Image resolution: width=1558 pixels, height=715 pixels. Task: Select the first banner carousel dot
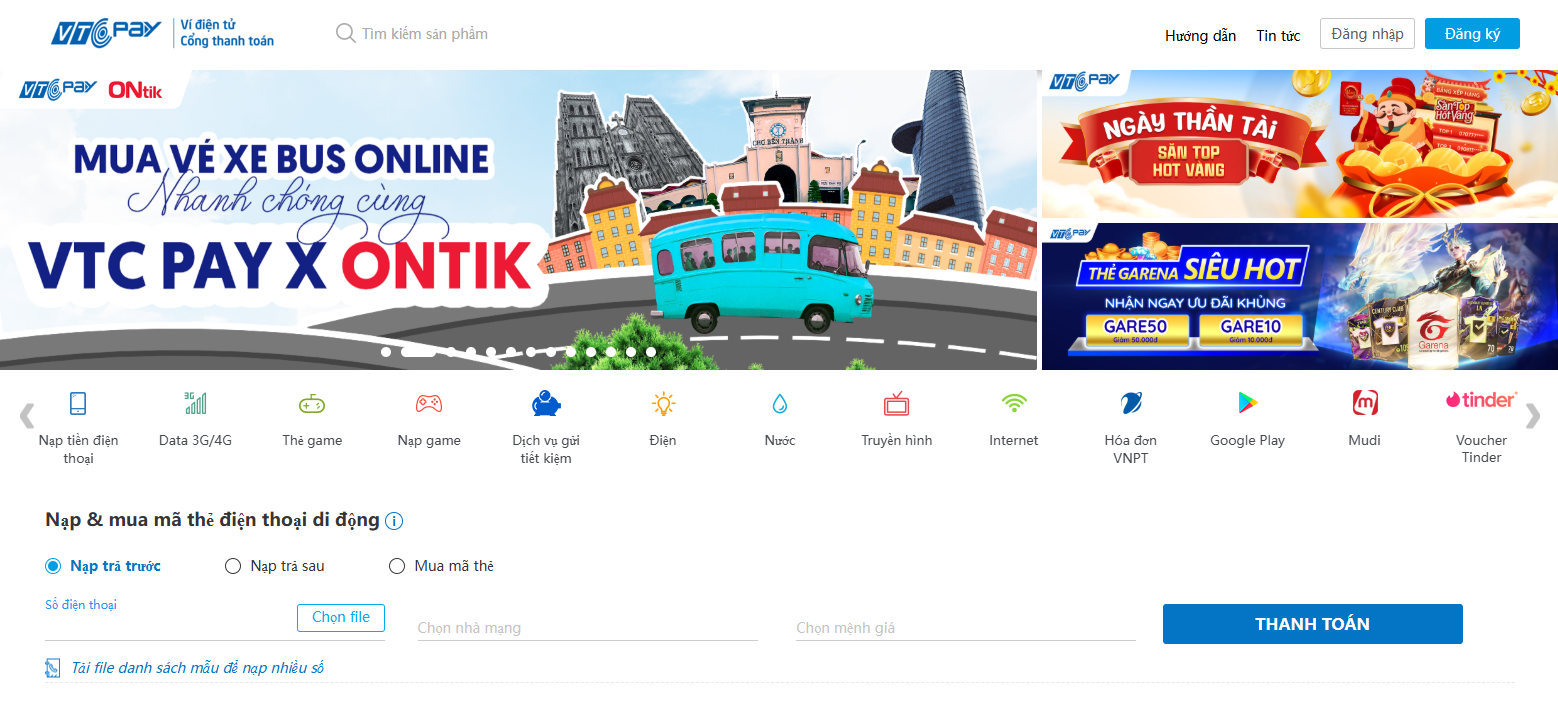tap(386, 352)
